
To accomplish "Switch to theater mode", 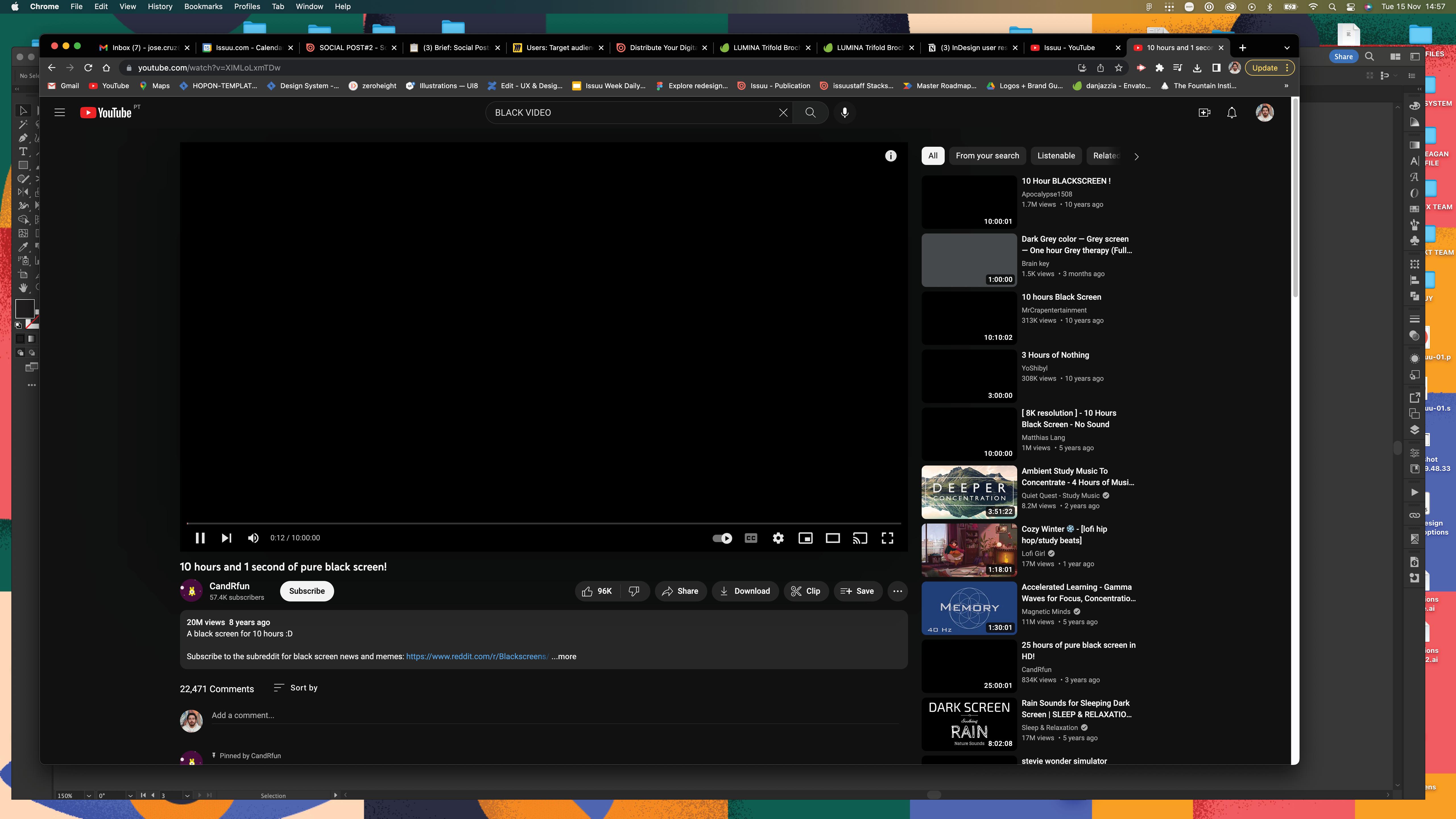I will point(833,538).
